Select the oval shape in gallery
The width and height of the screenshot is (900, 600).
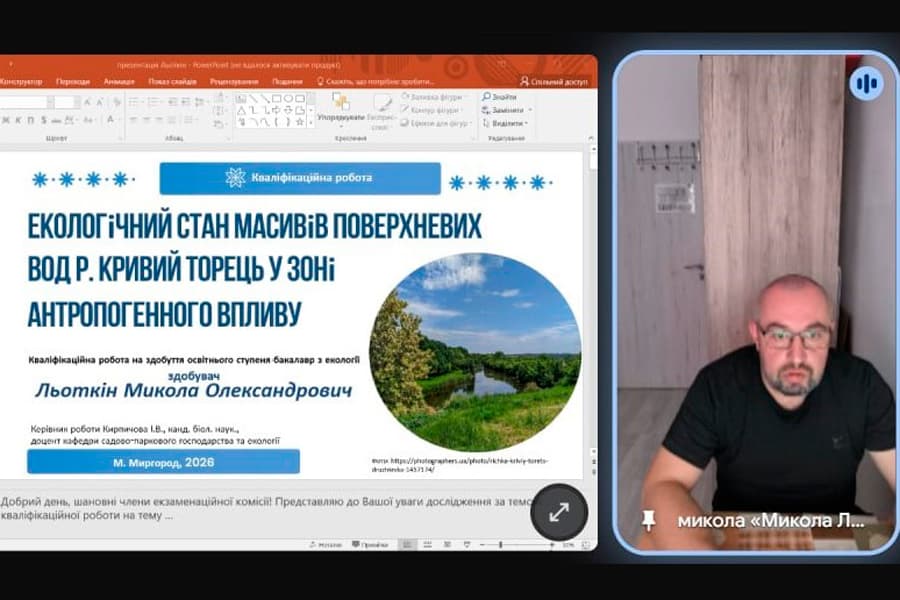tap(288, 99)
